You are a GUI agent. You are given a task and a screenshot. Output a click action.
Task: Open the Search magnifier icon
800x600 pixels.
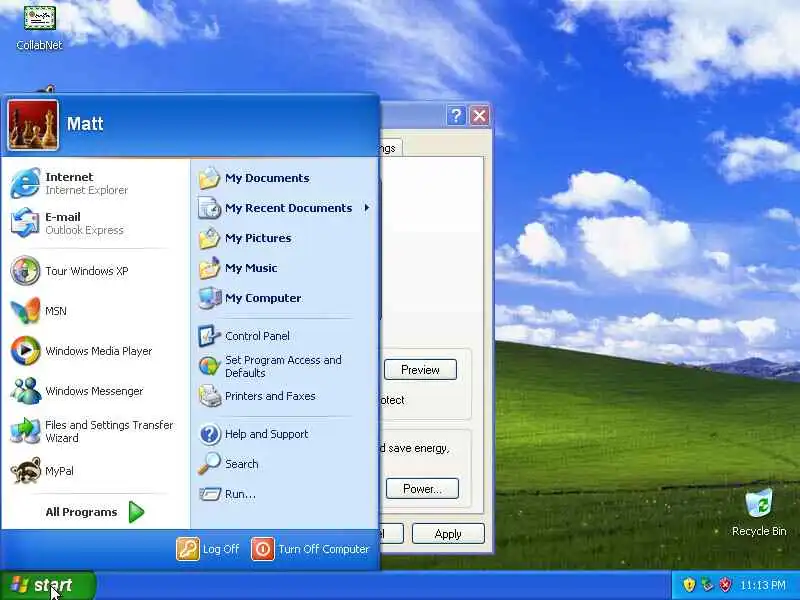(x=209, y=464)
